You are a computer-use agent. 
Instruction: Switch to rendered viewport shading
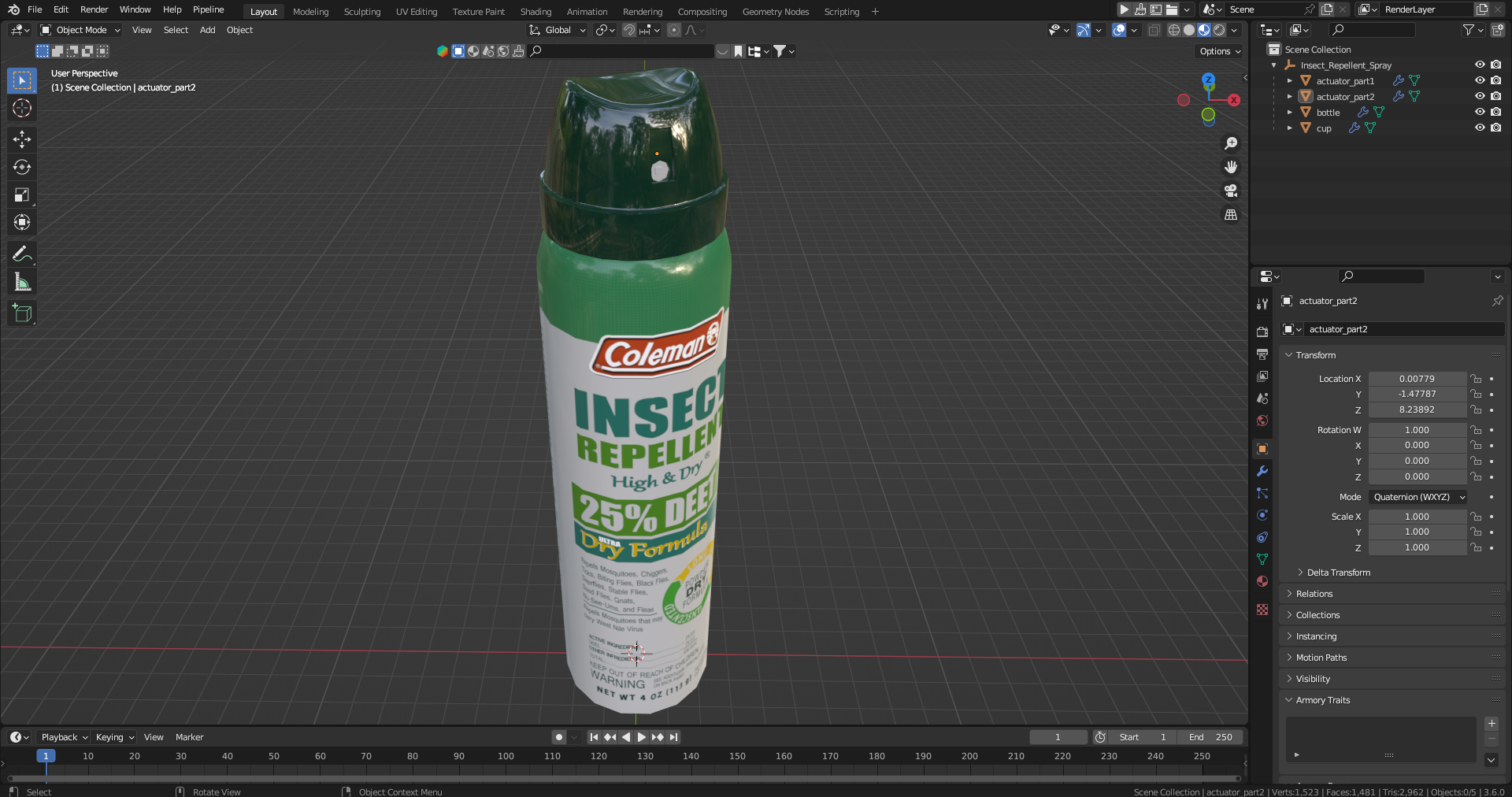point(1219,30)
